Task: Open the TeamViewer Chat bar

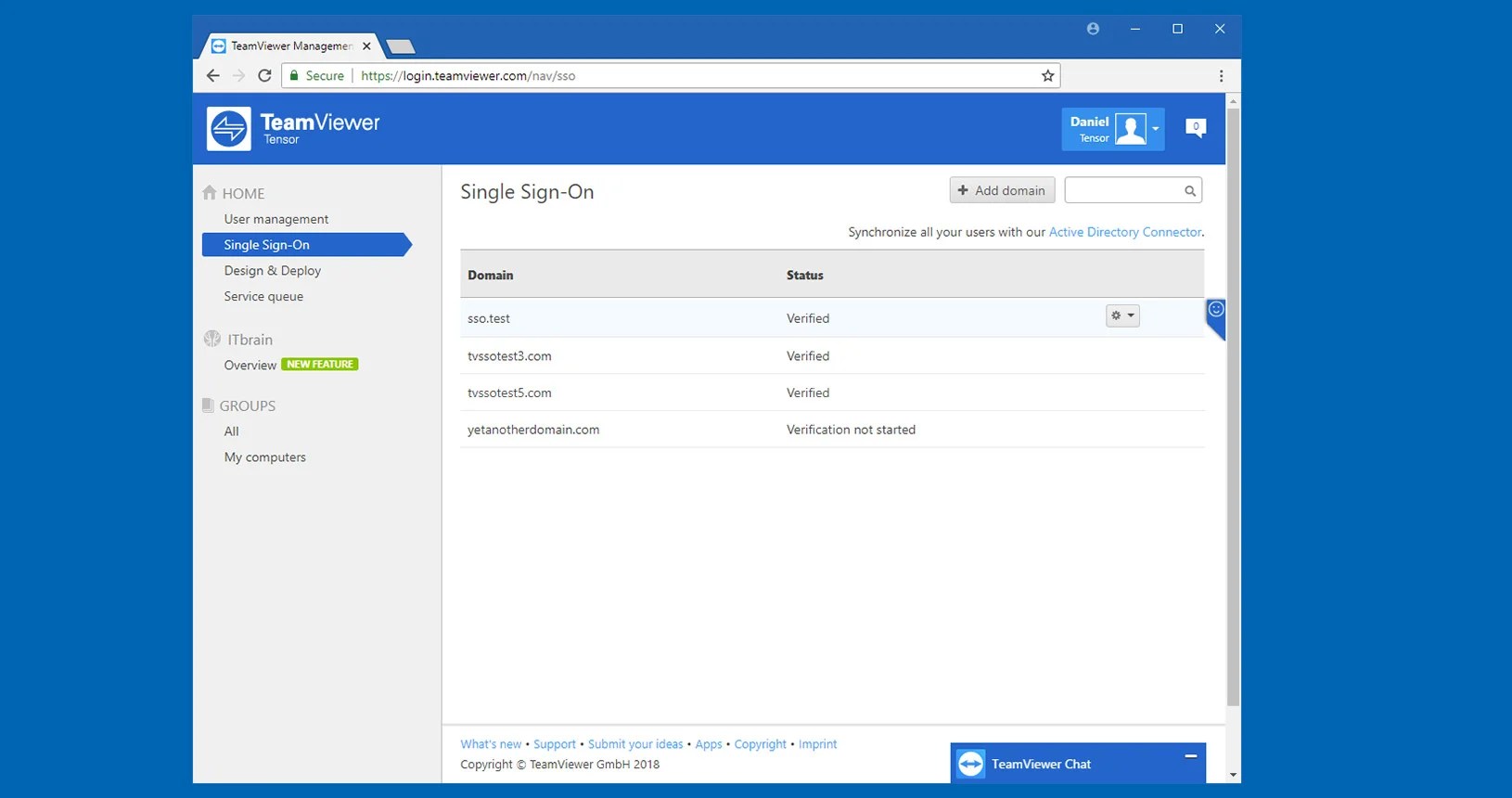Action: 1078,763
